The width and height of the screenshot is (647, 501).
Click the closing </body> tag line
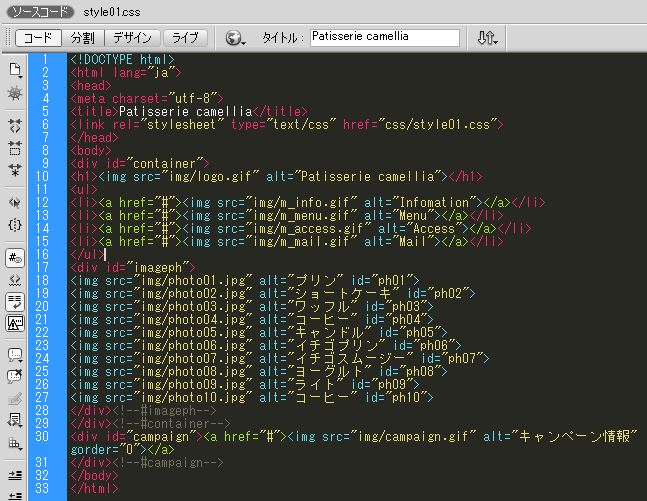click(x=94, y=476)
